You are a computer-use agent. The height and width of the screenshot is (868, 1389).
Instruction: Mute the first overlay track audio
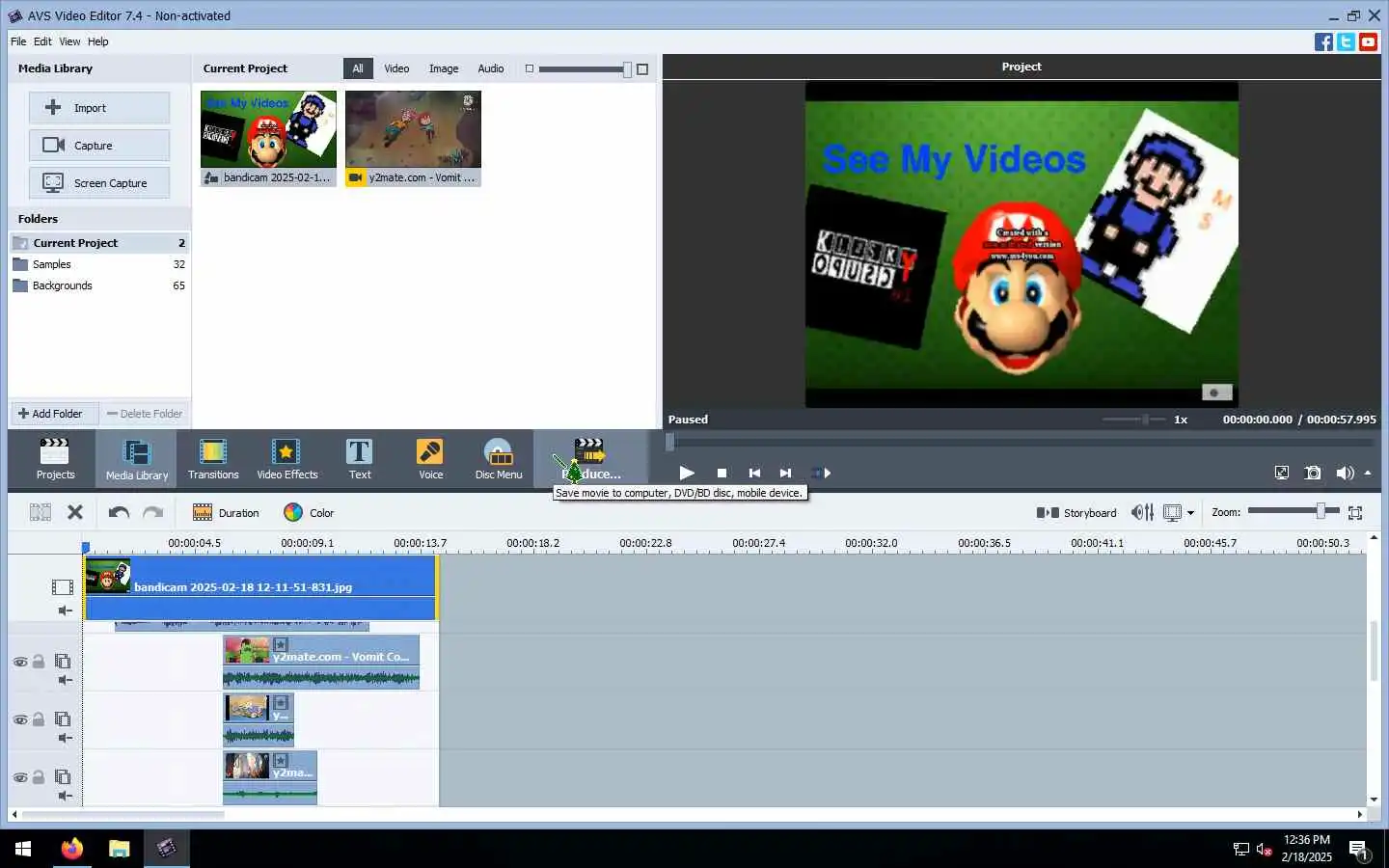point(65,680)
